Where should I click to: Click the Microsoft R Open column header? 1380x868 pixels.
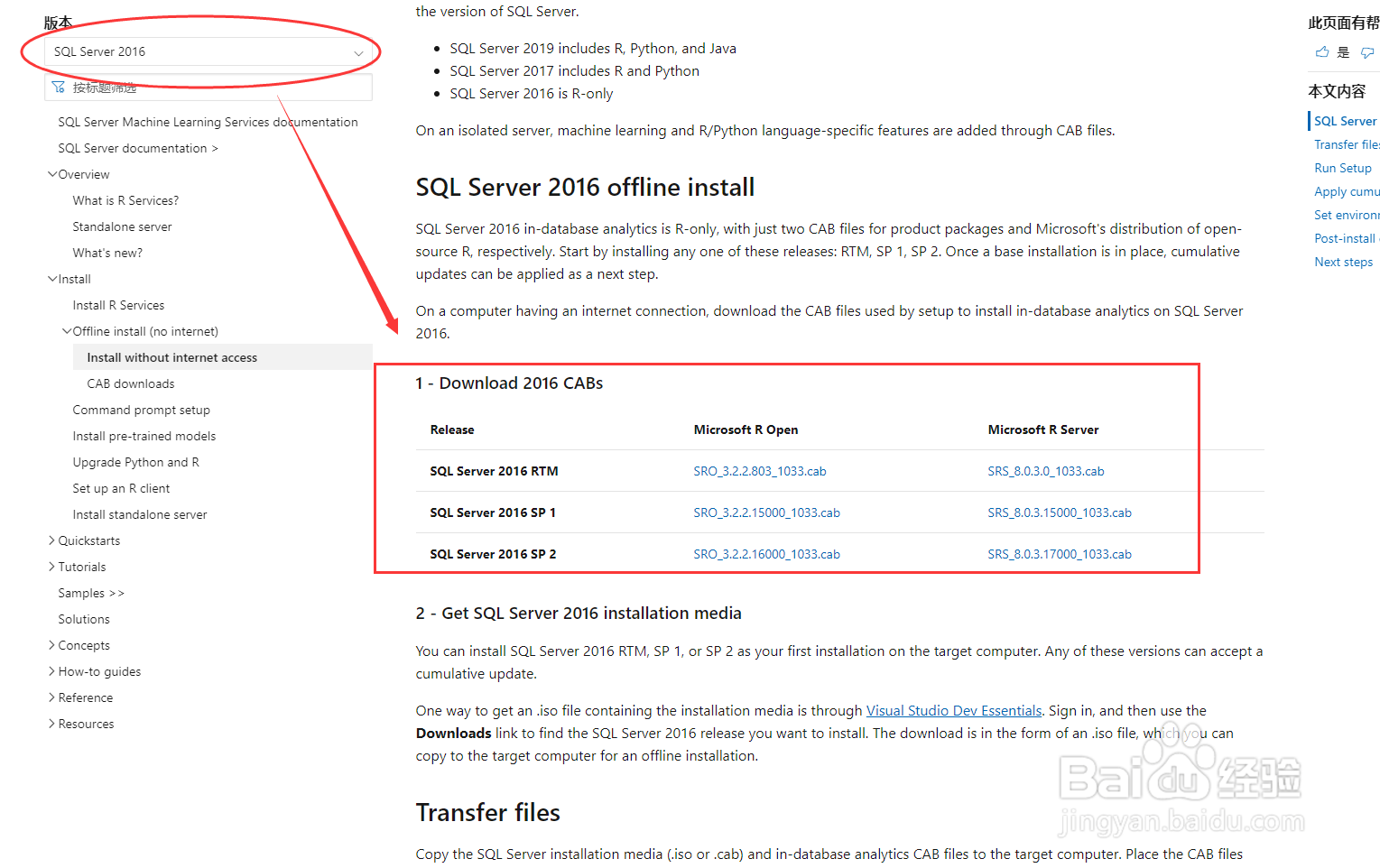pos(746,429)
